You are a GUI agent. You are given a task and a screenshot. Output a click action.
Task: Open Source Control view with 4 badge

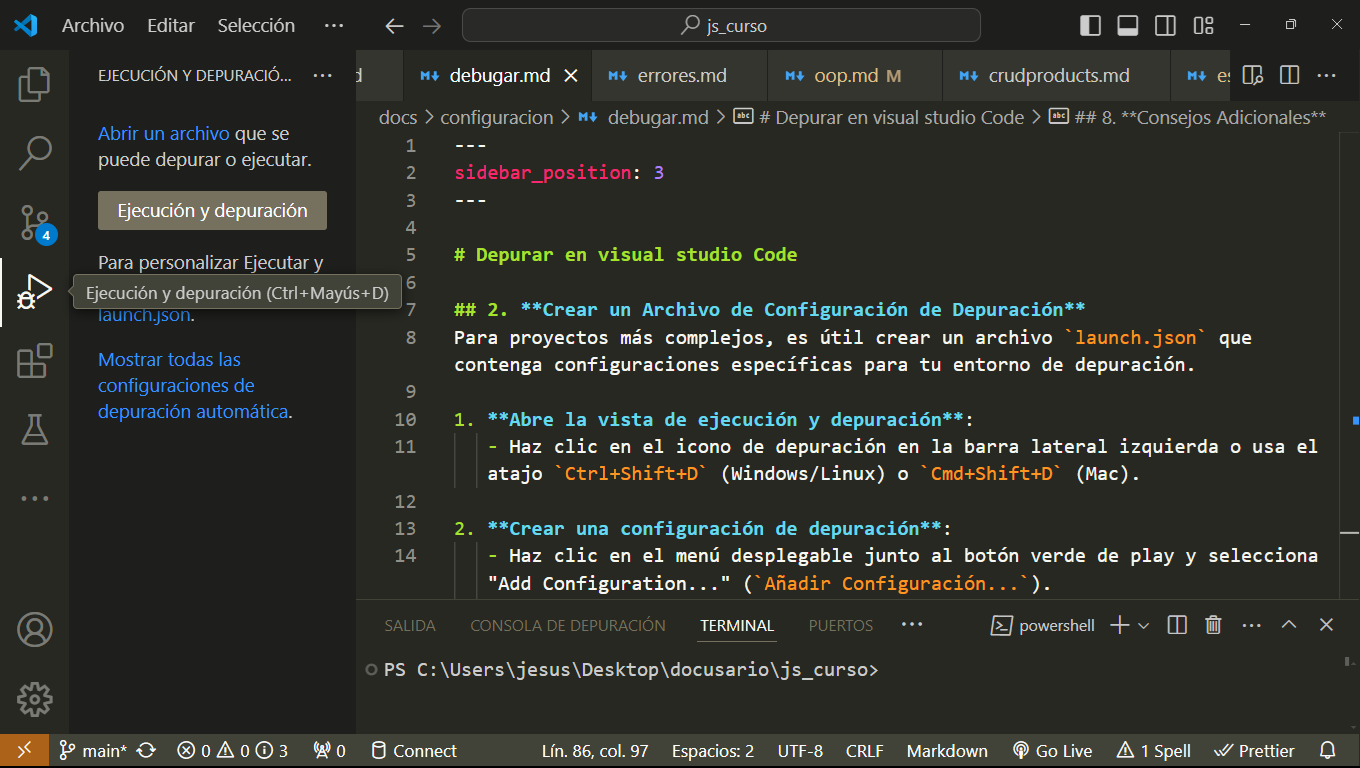pos(35,223)
